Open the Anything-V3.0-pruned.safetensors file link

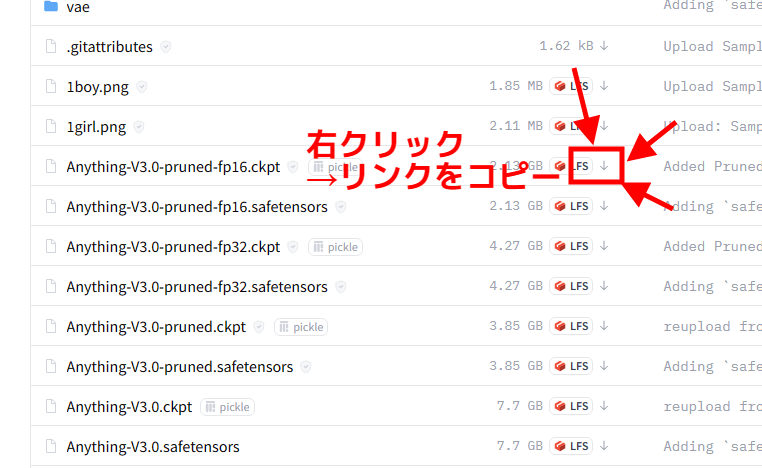(x=180, y=367)
